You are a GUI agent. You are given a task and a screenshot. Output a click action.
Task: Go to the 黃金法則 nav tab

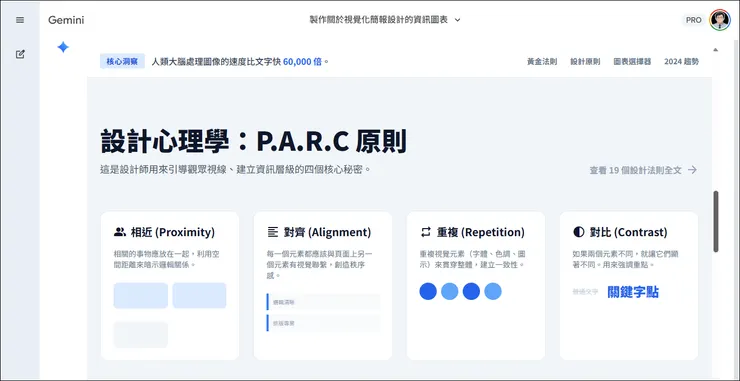[542, 62]
